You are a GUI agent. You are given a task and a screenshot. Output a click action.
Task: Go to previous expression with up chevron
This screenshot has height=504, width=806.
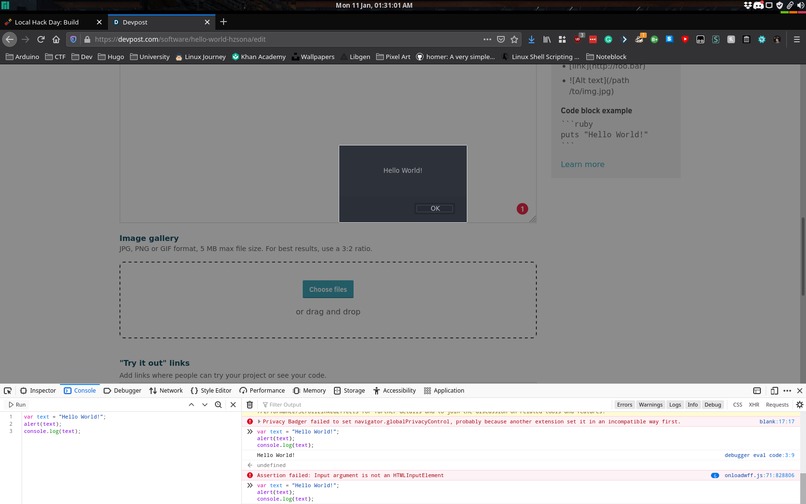[191, 405]
